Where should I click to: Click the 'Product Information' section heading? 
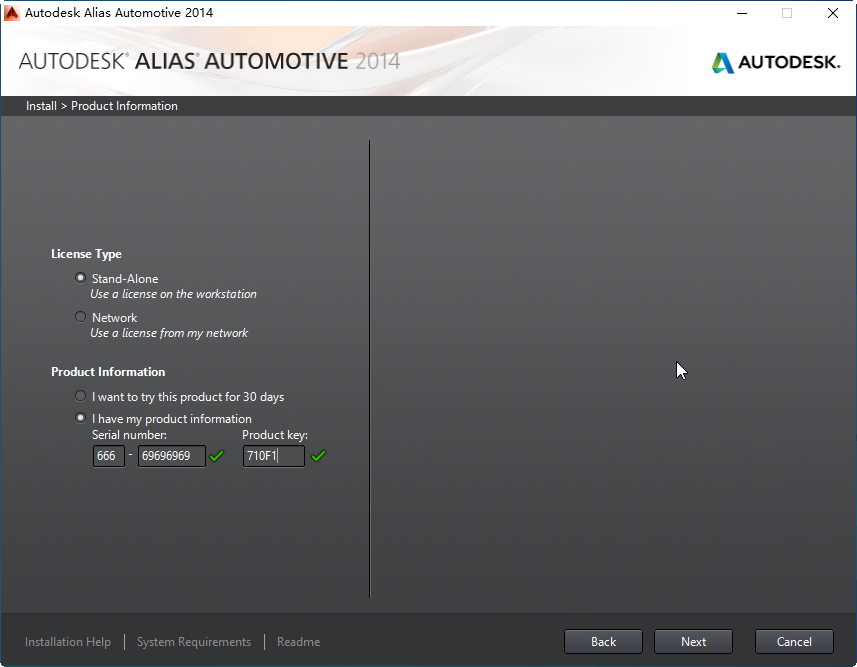(x=108, y=372)
